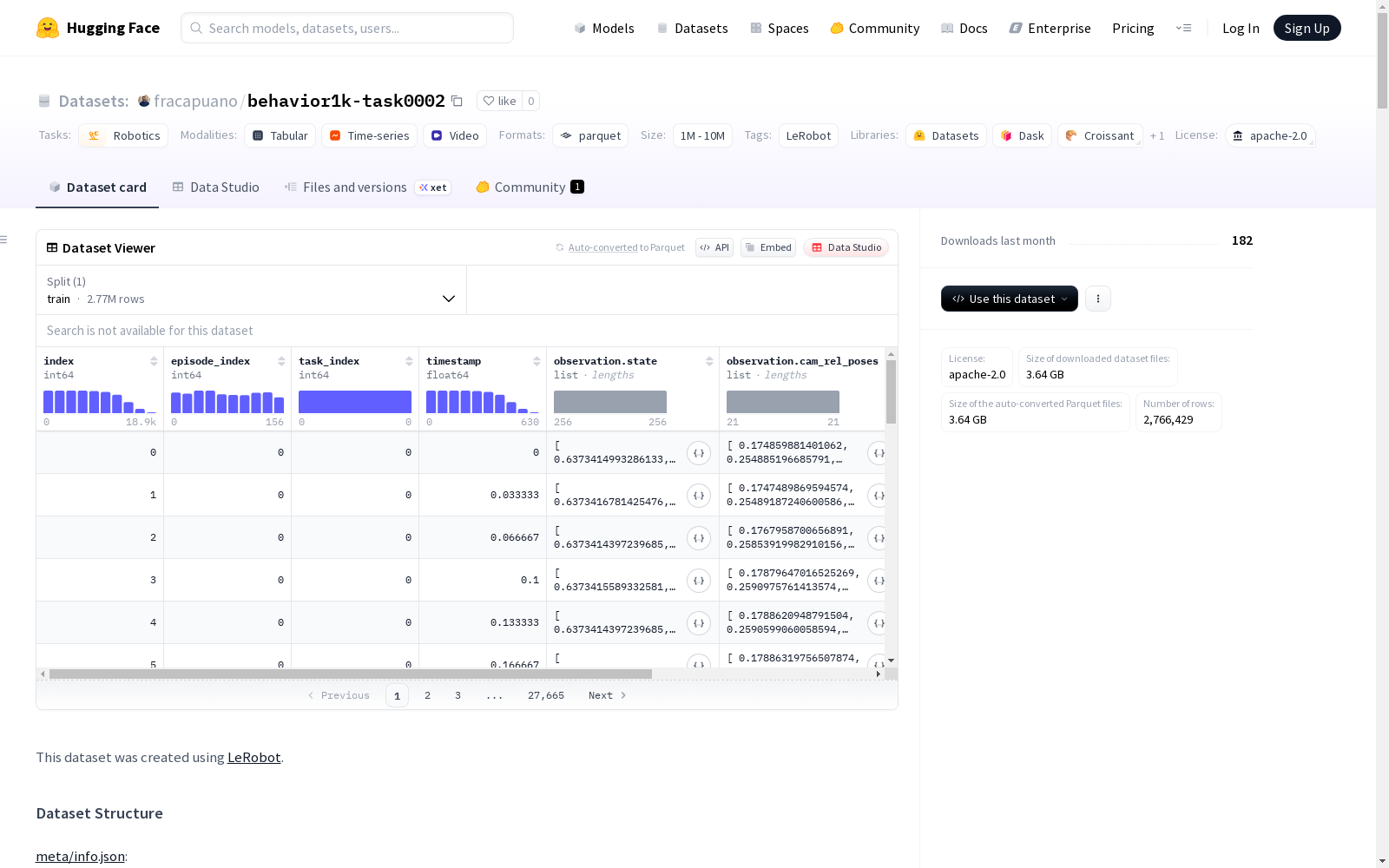Open the Robotics task tag
This screenshot has height=868, width=1389.
(123, 135)
